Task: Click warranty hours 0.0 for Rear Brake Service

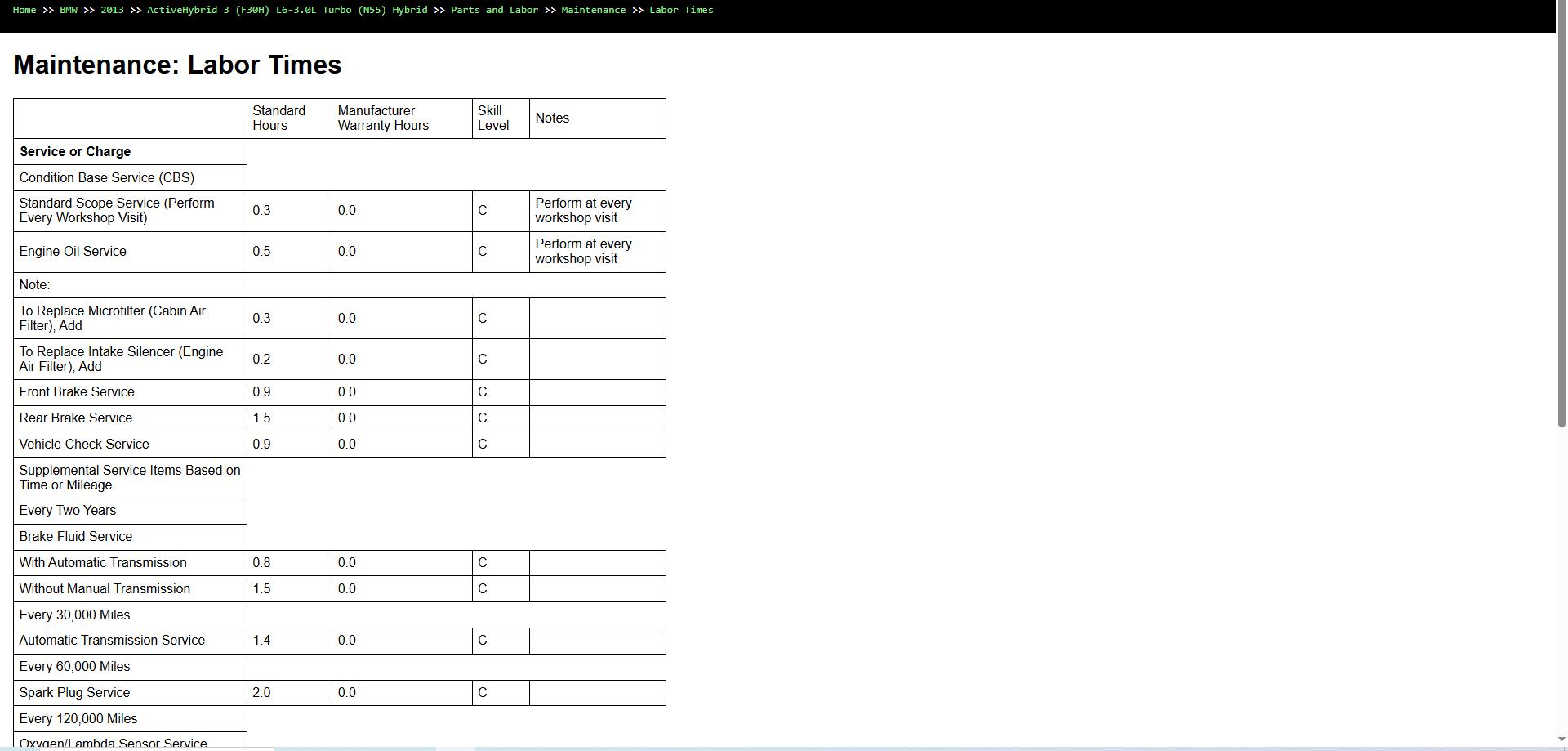Action: pyautogui.click(x=402, y=418)
